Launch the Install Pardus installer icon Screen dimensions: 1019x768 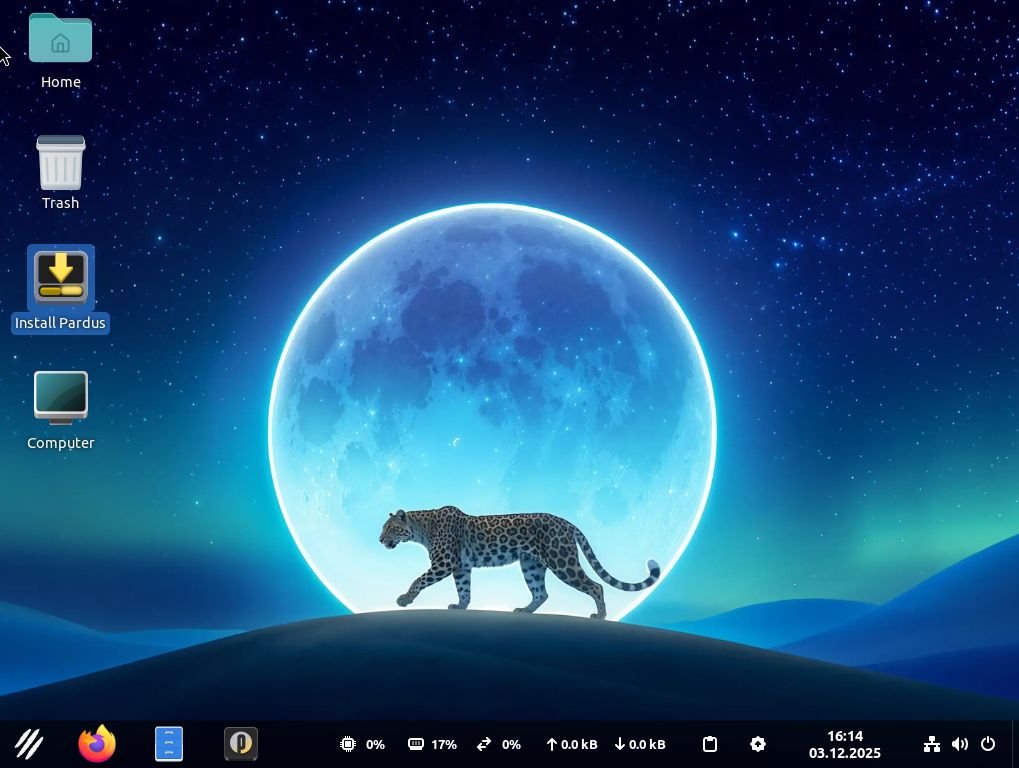(60, 278)
